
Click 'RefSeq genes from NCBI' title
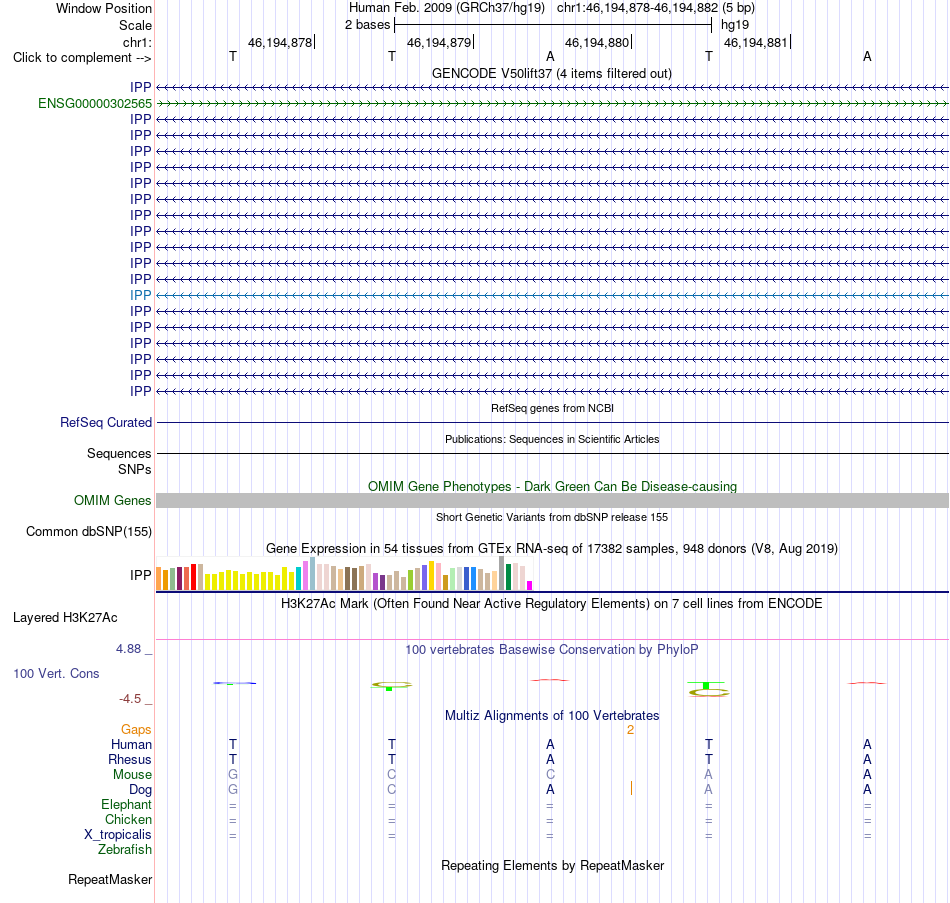pyautogui.click(x=553, y=408)
